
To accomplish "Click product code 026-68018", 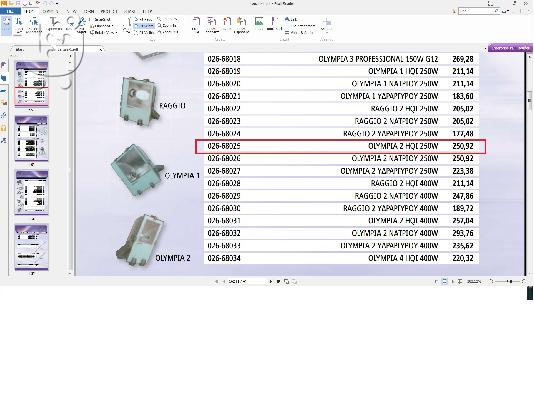I will tap(224, 59).
